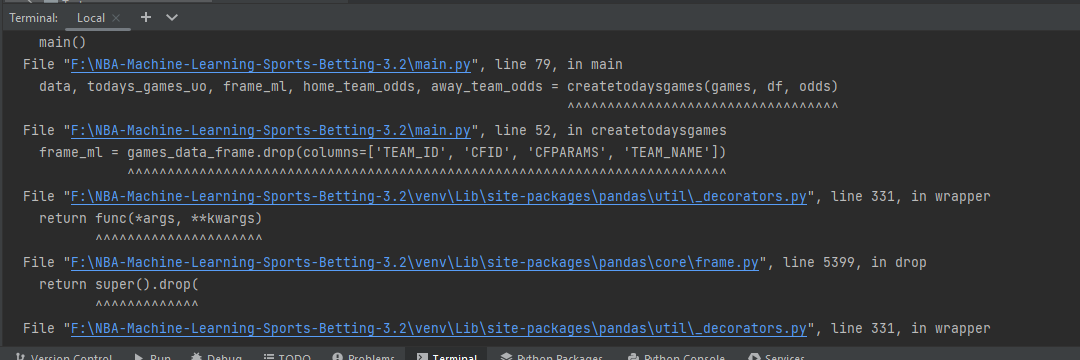The width and height of the screenshot is (1080, 360).
Task: Open the Python Packages tool window
Action: pyautogui.click(x=552, y=357)
